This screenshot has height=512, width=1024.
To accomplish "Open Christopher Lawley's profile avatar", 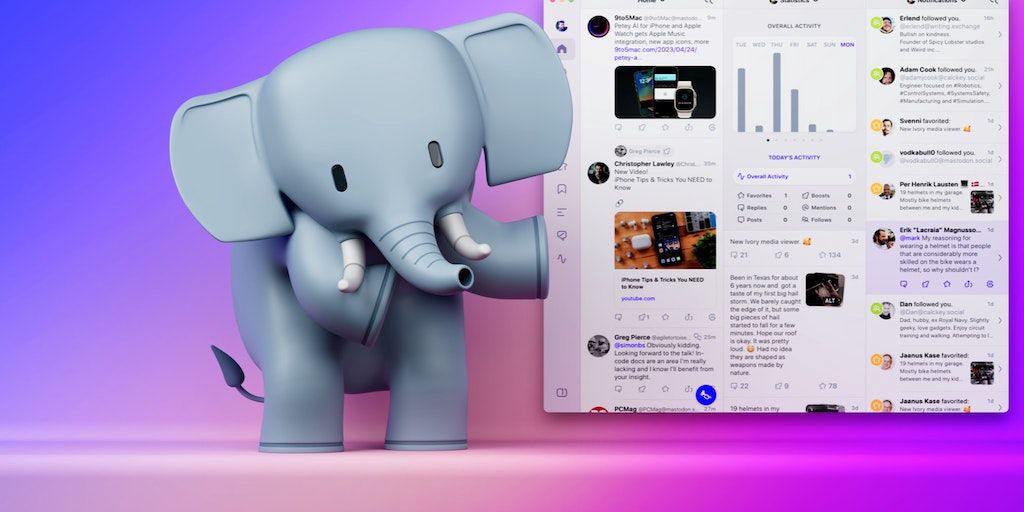I will tap(598, 173).
